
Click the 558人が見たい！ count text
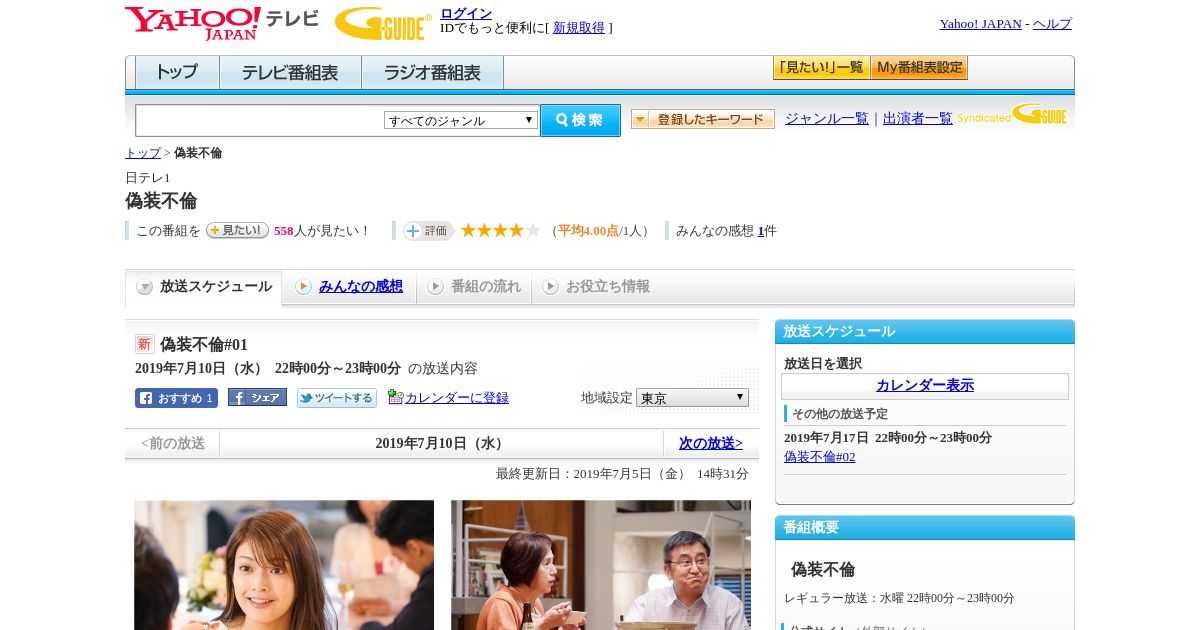point(322,231)
